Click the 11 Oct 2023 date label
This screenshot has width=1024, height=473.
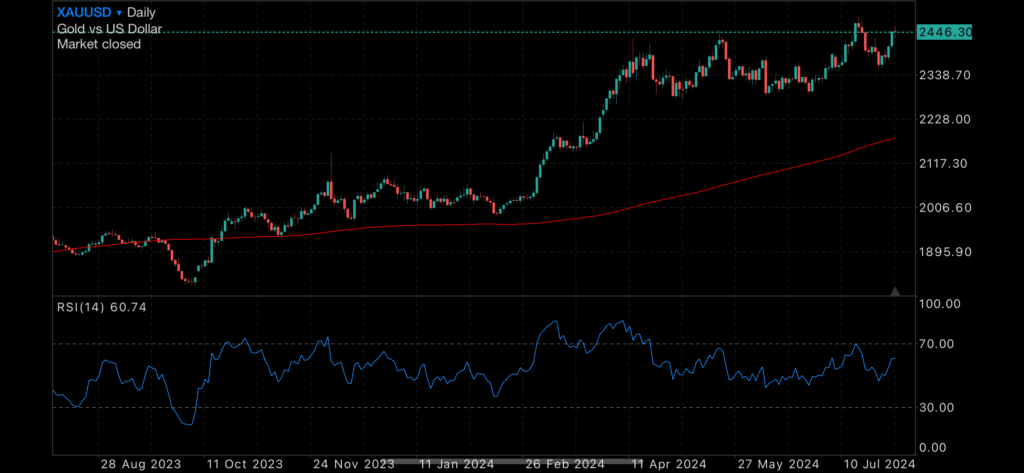[244, 464]
